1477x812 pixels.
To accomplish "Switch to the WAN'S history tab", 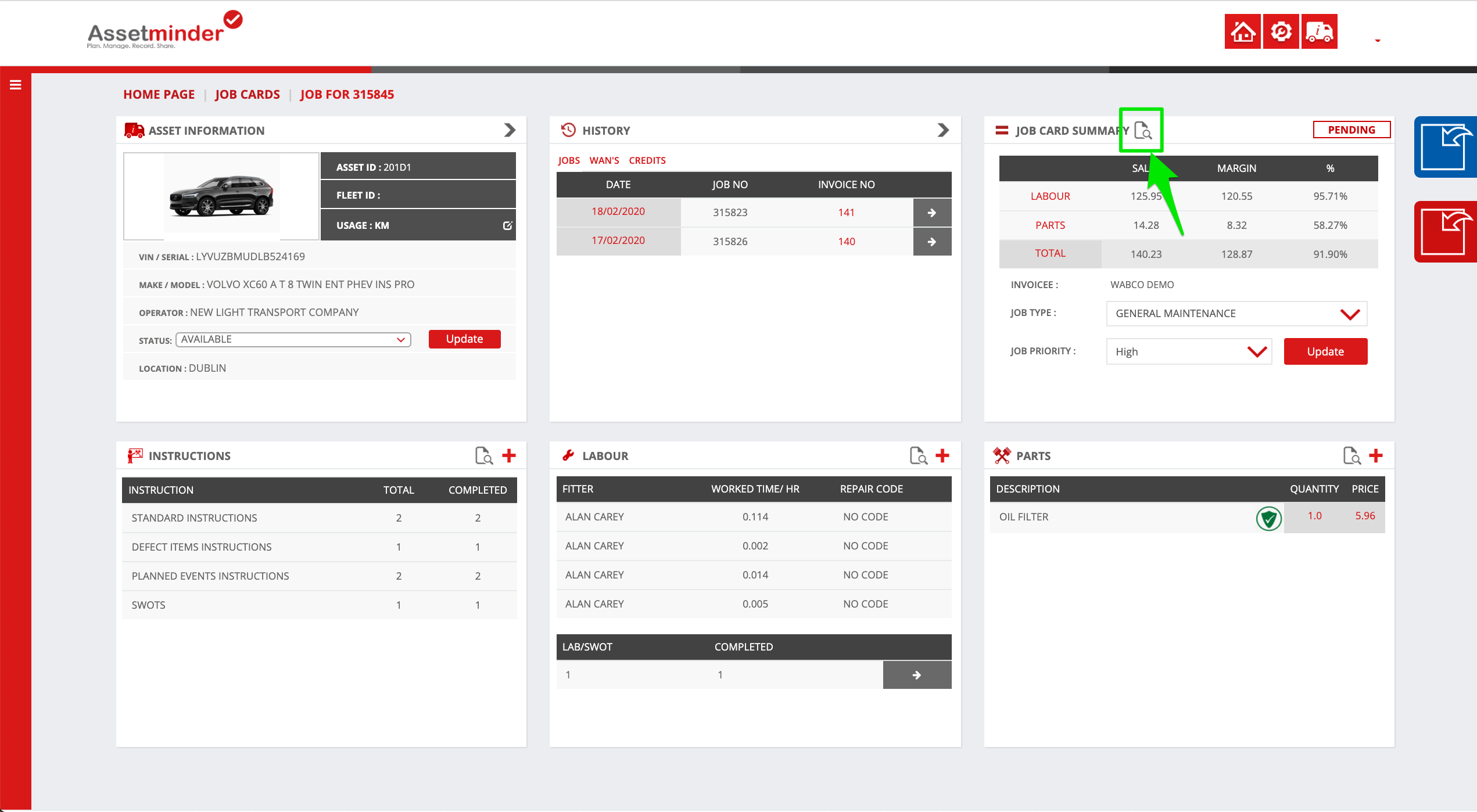I will [x=604, y=160].
